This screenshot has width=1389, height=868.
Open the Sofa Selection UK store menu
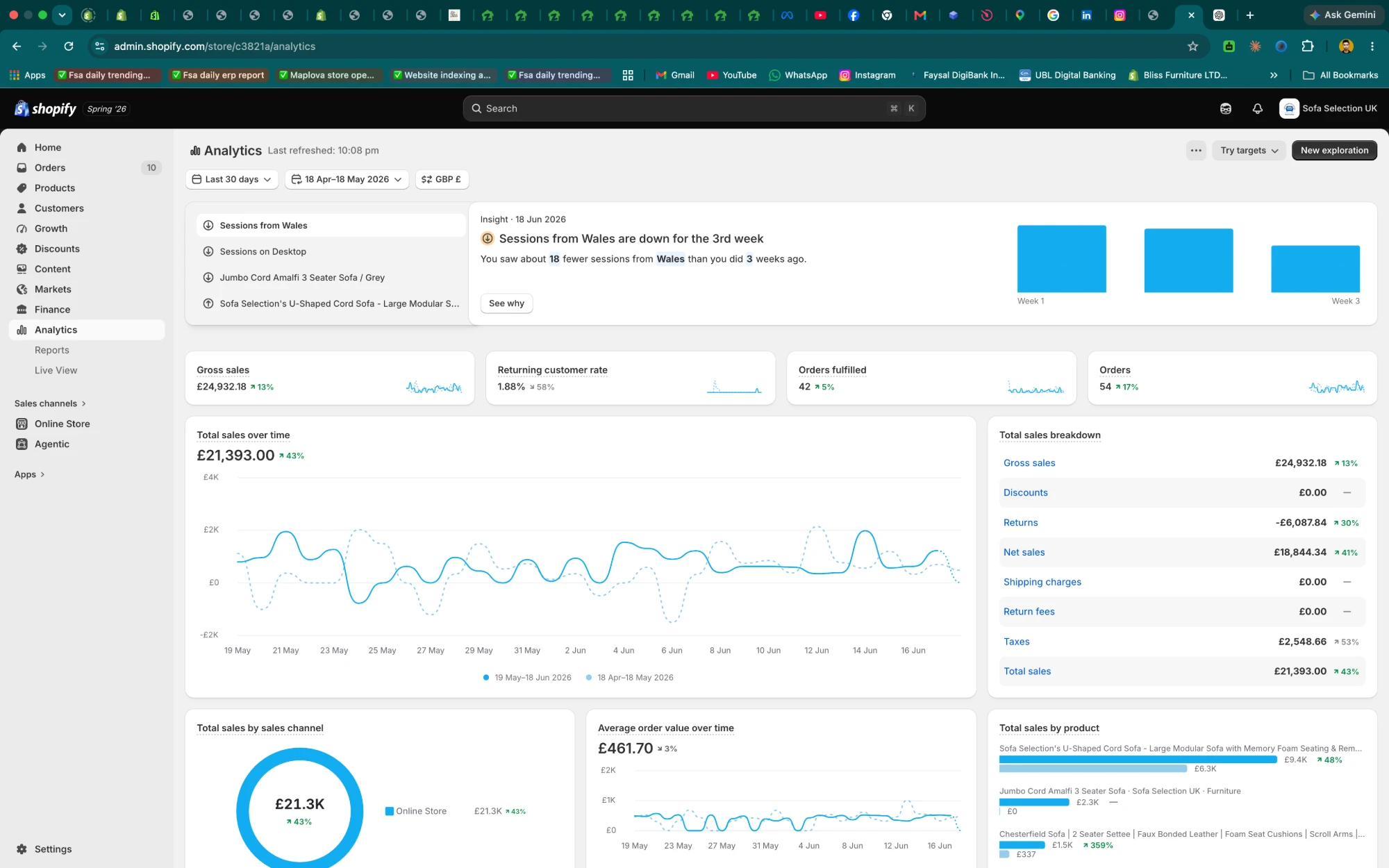1329,108
